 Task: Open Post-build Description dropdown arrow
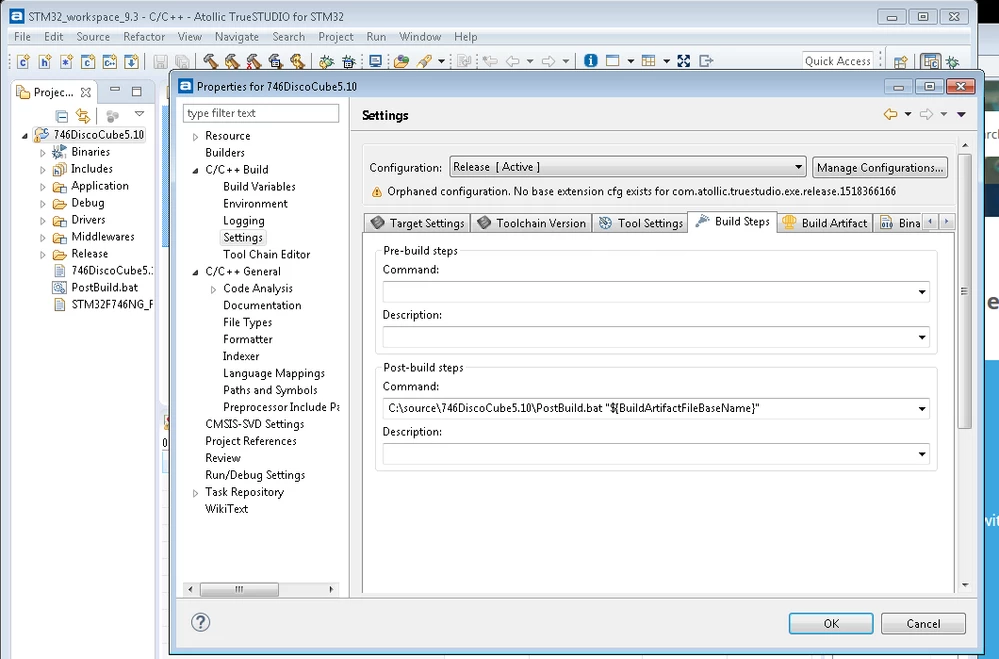tap(921, 454)
